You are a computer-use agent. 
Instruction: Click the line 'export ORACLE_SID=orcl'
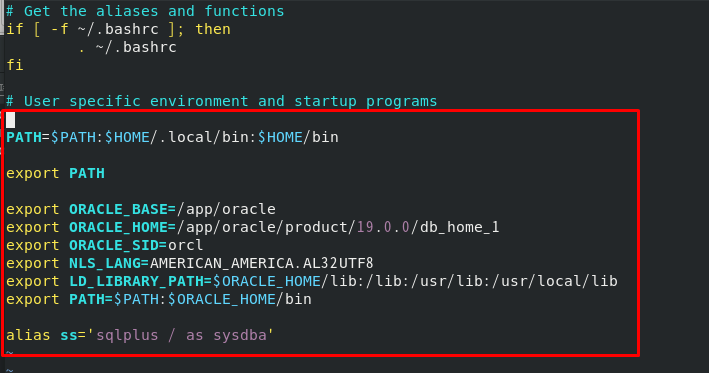[x=104, y=245]
